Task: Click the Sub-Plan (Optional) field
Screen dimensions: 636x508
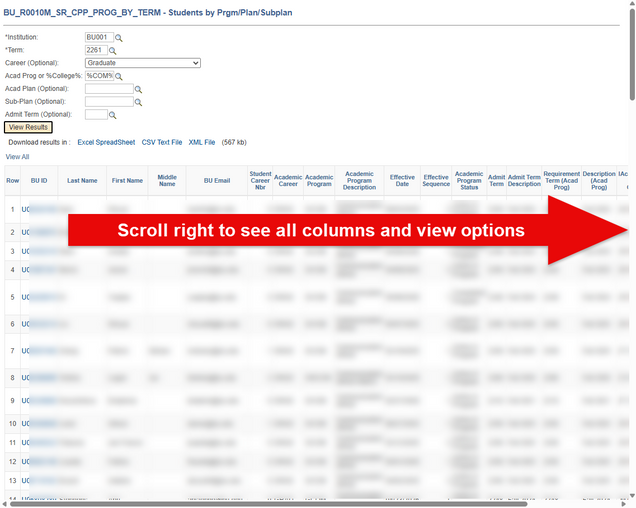Action: click(x=109, y=102)
